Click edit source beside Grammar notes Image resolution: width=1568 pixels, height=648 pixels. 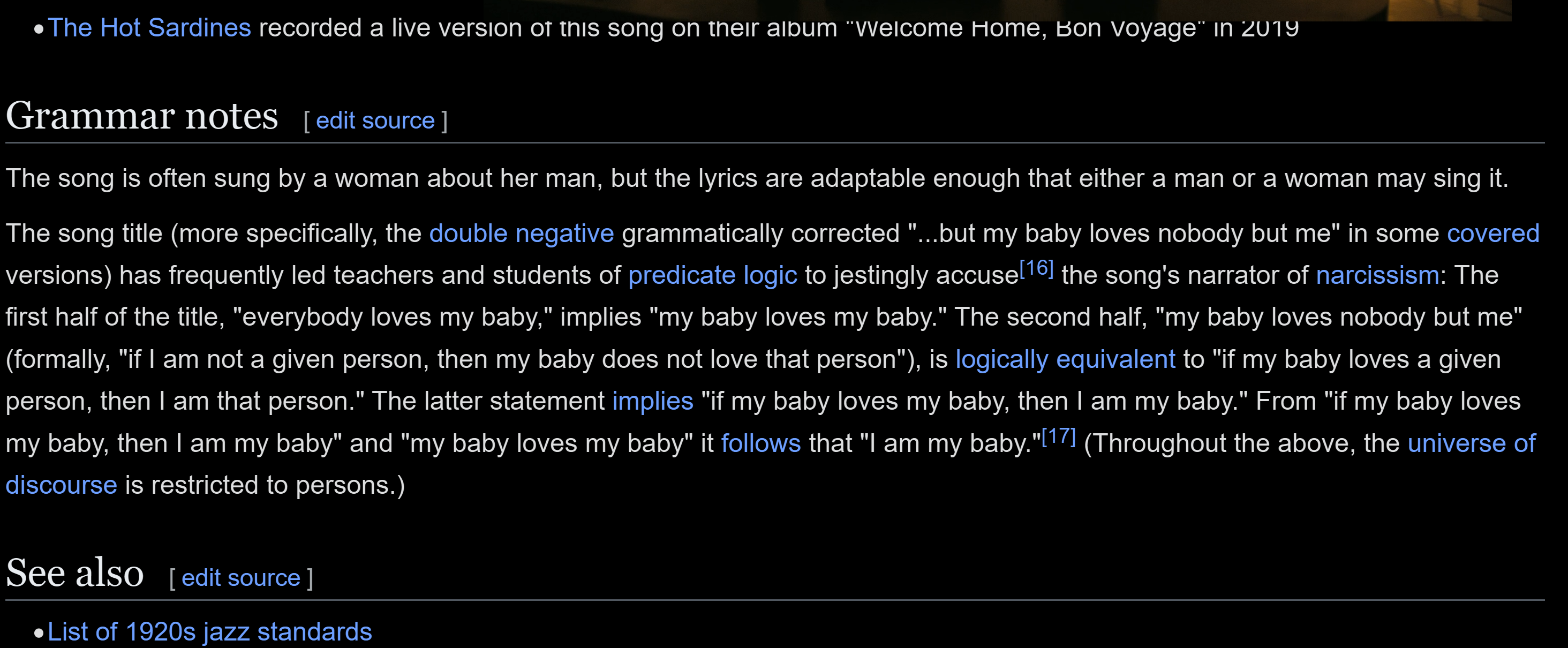375,120
